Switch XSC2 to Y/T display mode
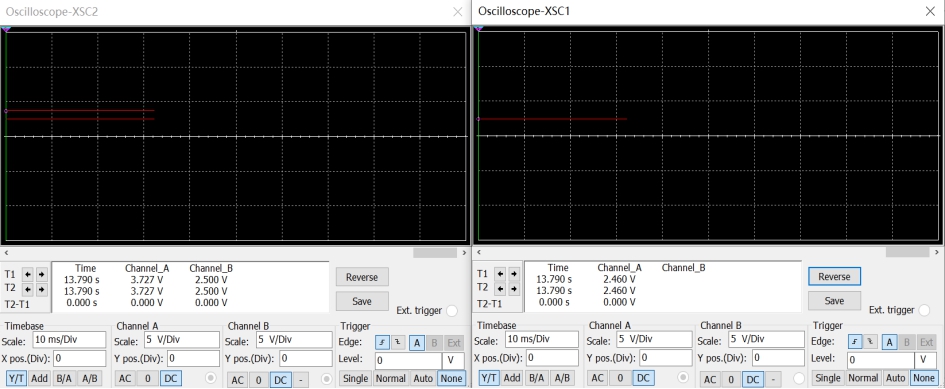This screenshot has width=945, height=389. [x=16, y=378]
